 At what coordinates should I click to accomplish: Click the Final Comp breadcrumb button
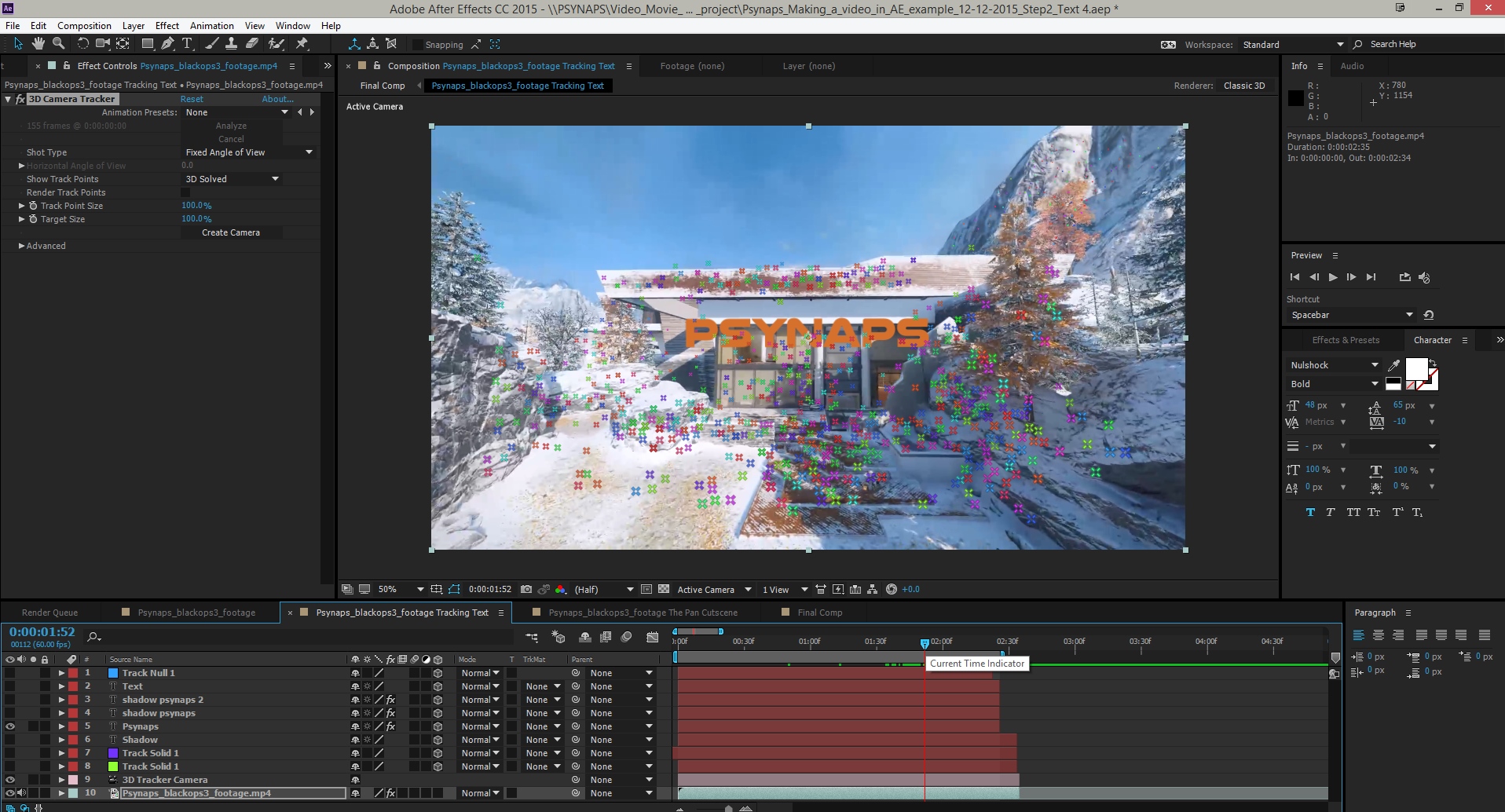(383, 86)
